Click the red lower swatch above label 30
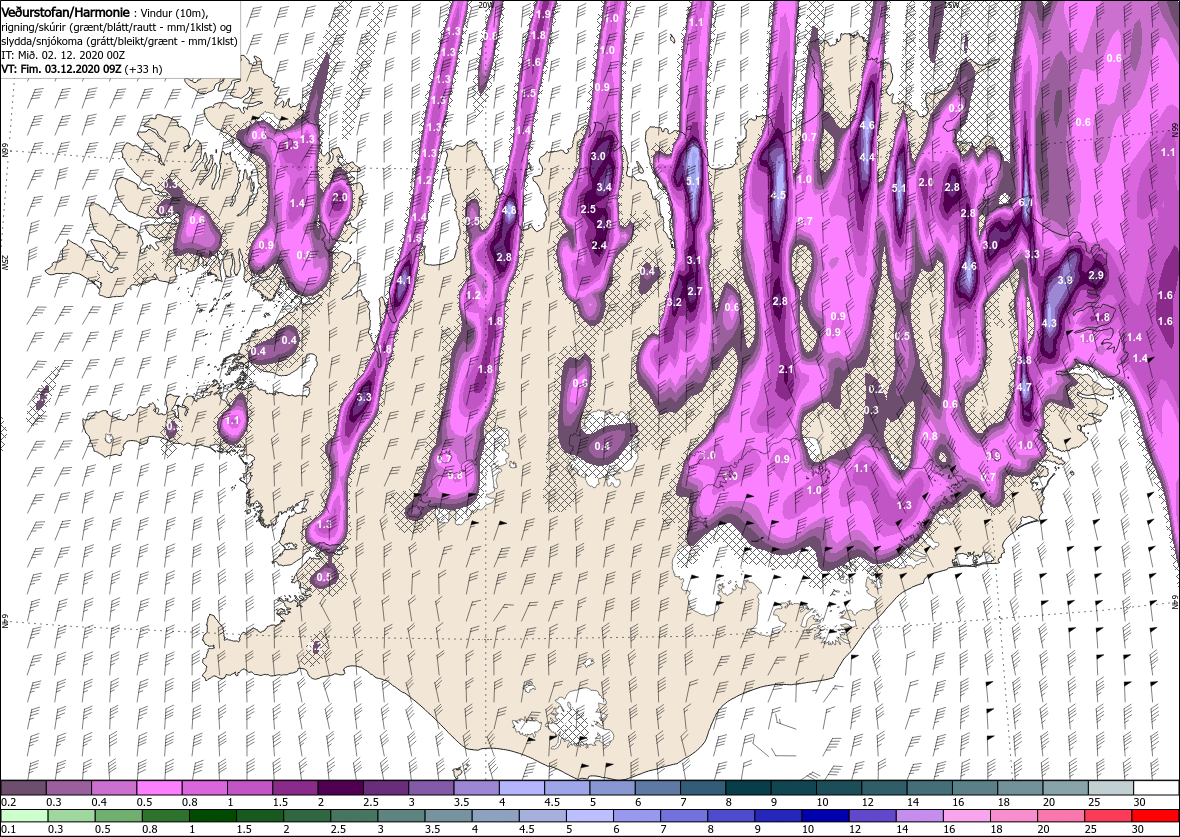The width and height of the screenshot is (1180, 837). tap(1154, 817)
